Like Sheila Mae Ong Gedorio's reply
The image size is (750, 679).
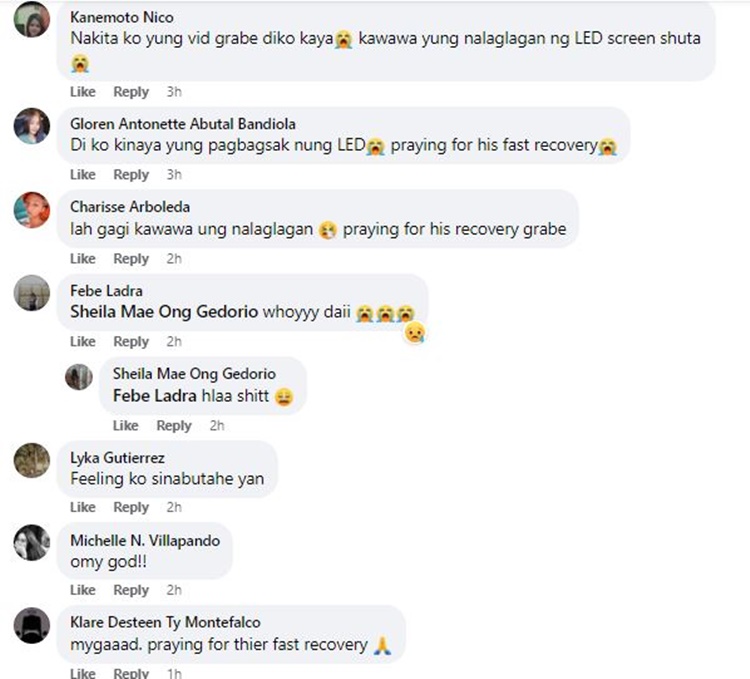pos(125,425)
